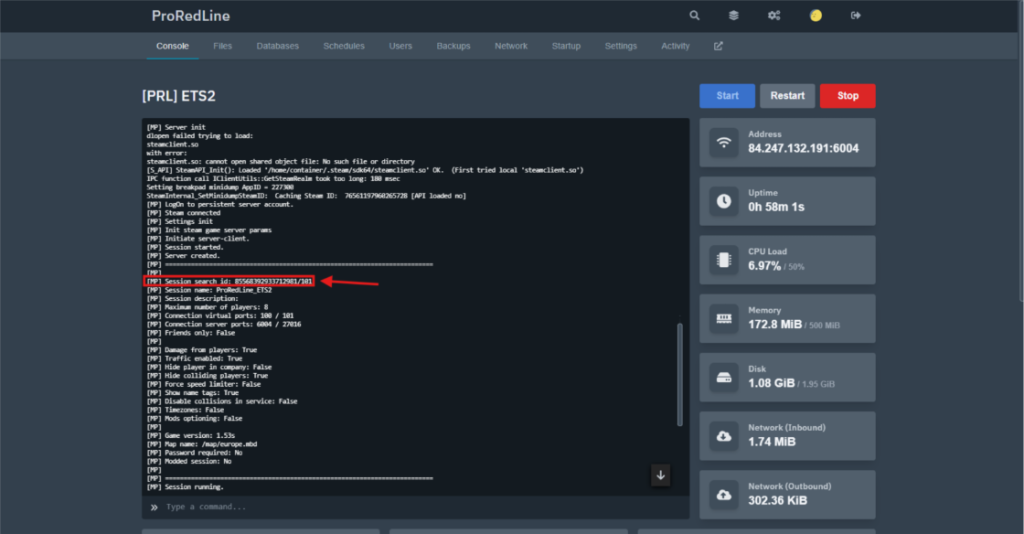The width and height of the screenshot is (1024, 534).
Task: Switch to the Console tab
Action: point(172,46)
